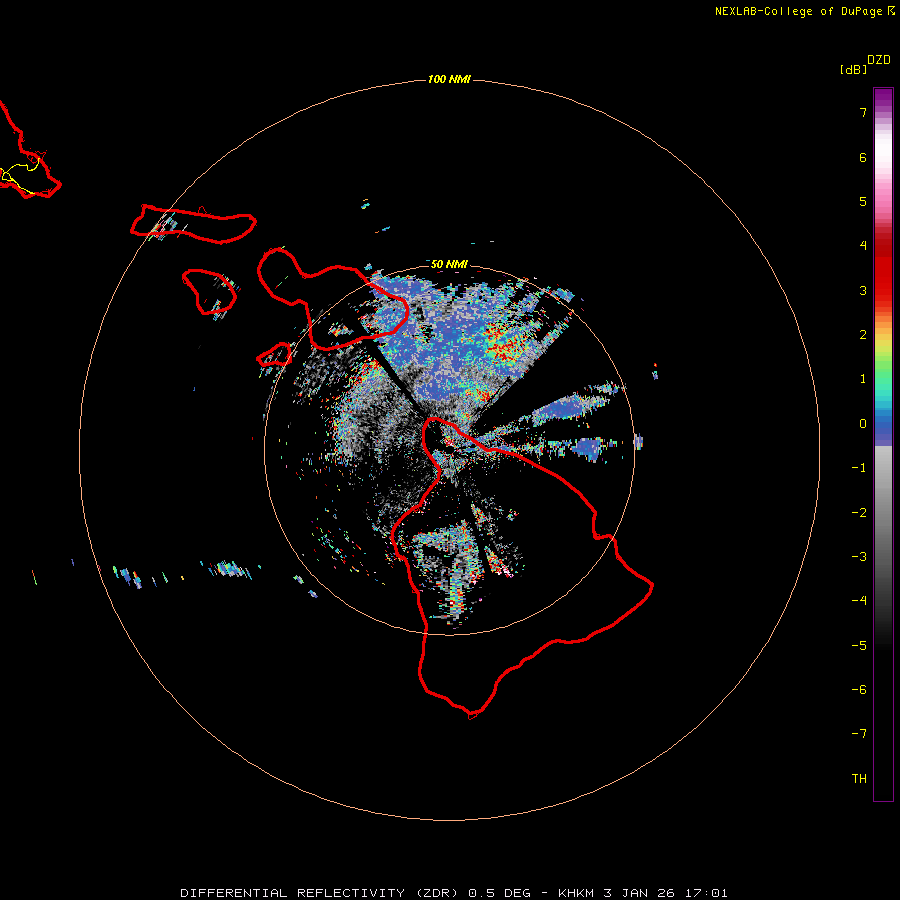This screenshot has width=900, height=900.
Task: Click the 4 value on the color scale
Action: click(863, 246)
